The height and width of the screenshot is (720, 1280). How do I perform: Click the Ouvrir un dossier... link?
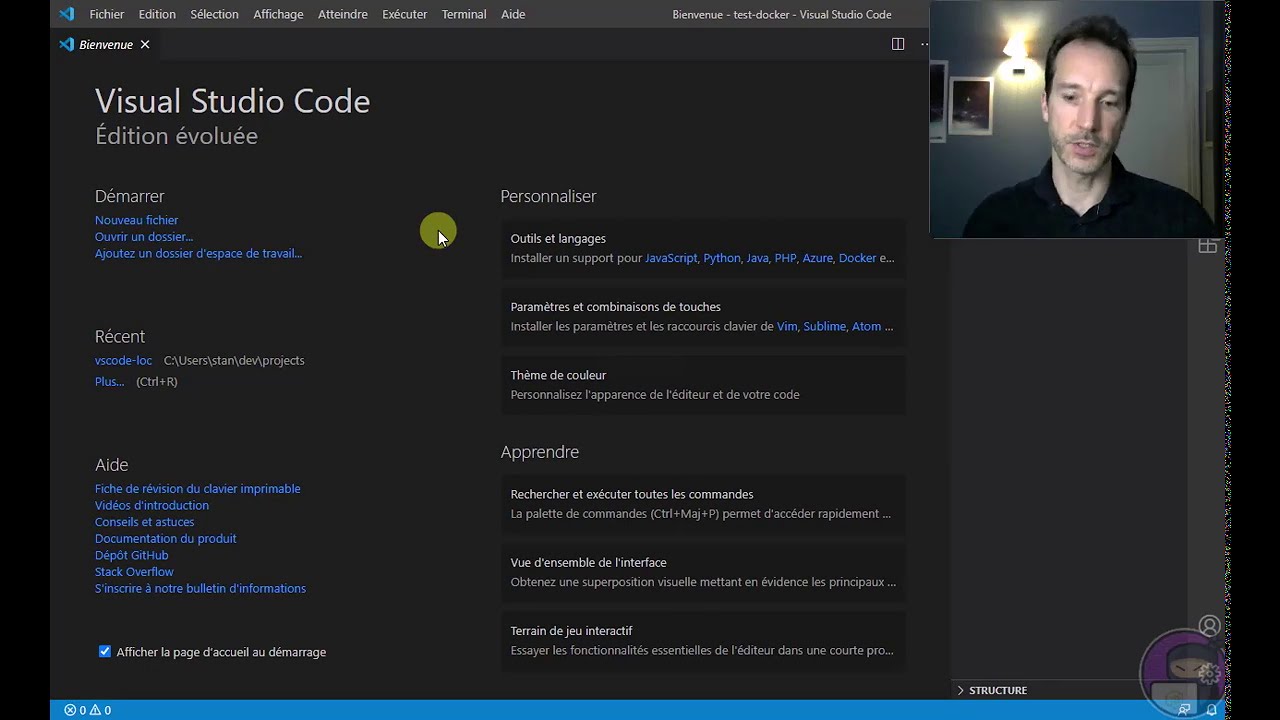pyautogui.click(x=144, y=237)
